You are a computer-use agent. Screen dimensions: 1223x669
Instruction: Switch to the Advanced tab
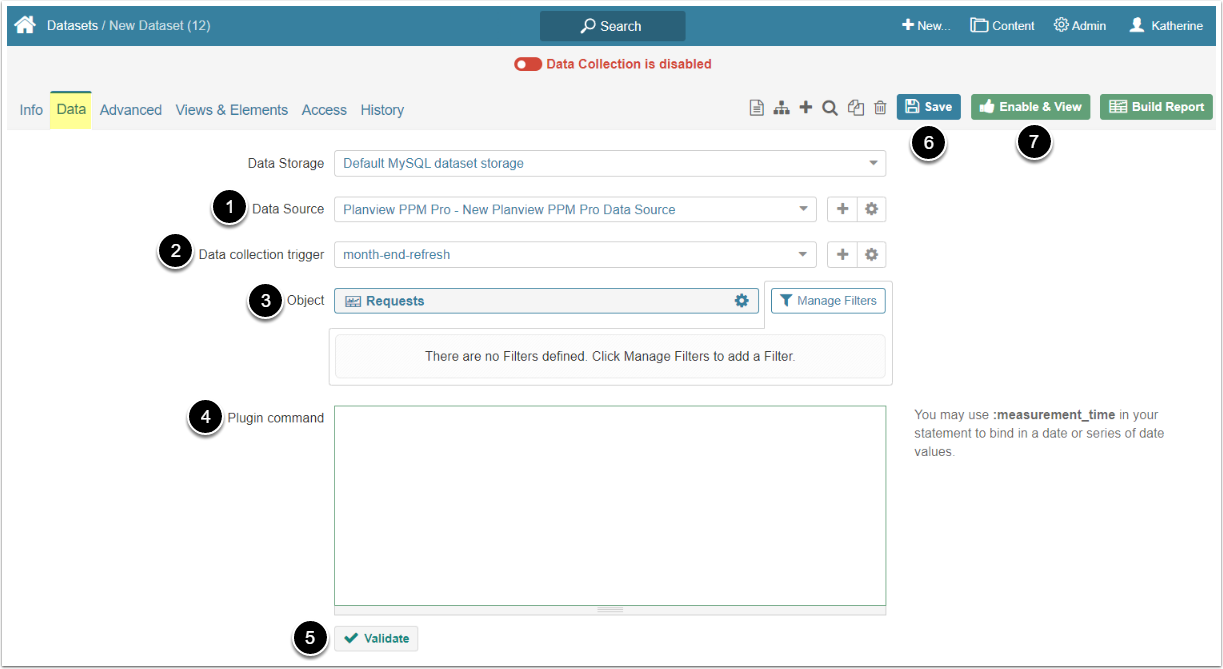[131, 110]
